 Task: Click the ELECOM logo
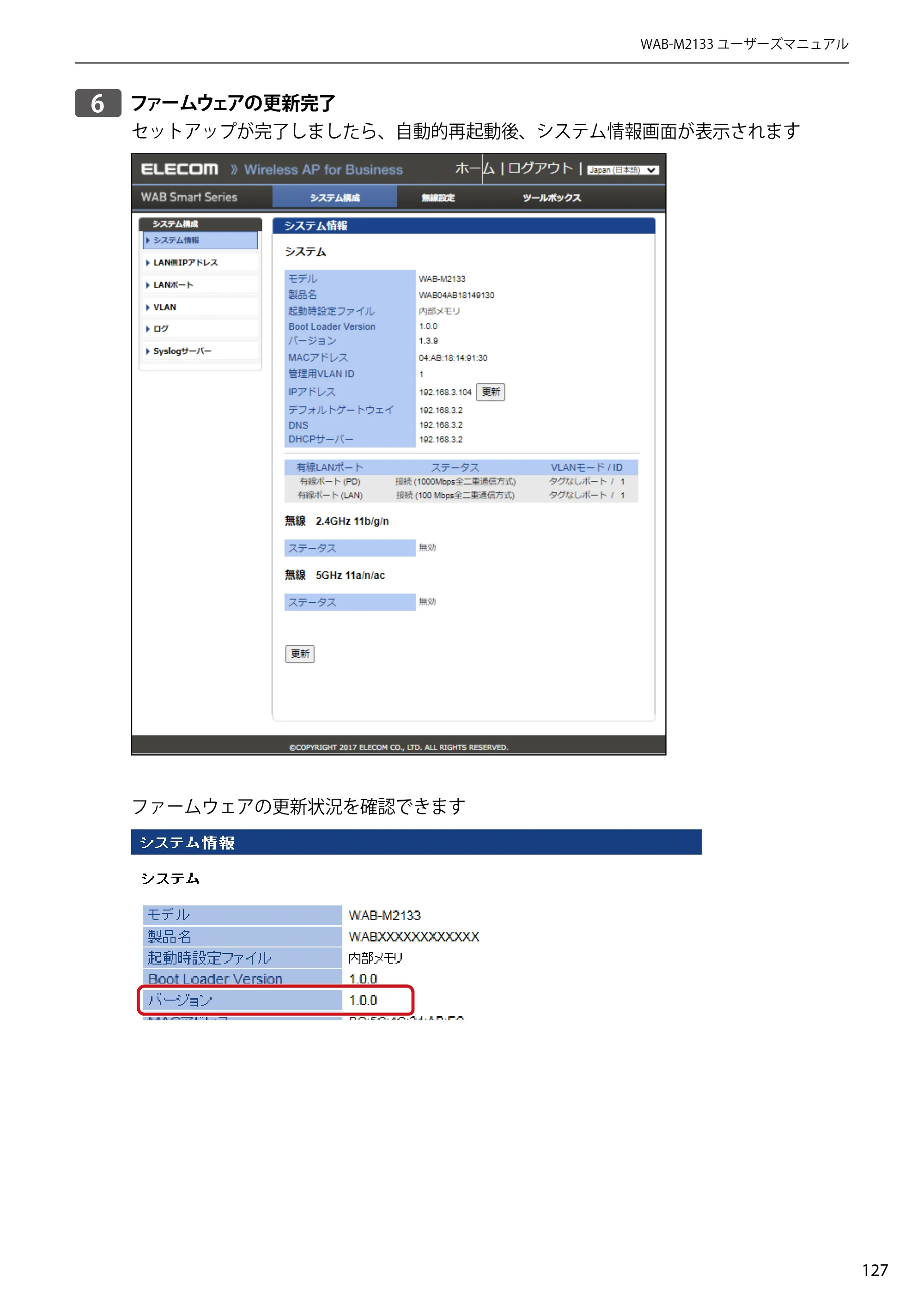pyautogui.click(x=179, y=169)
